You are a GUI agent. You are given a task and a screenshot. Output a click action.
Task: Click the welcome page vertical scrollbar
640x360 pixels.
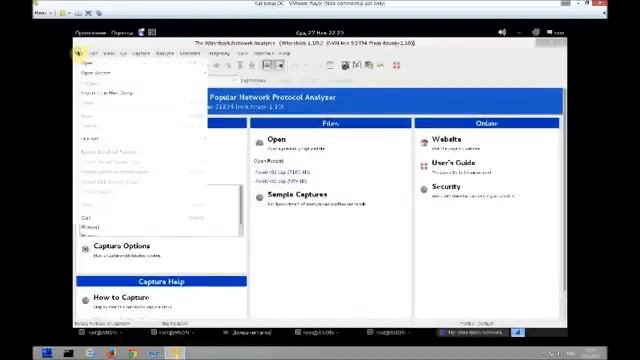coord(564,189)
